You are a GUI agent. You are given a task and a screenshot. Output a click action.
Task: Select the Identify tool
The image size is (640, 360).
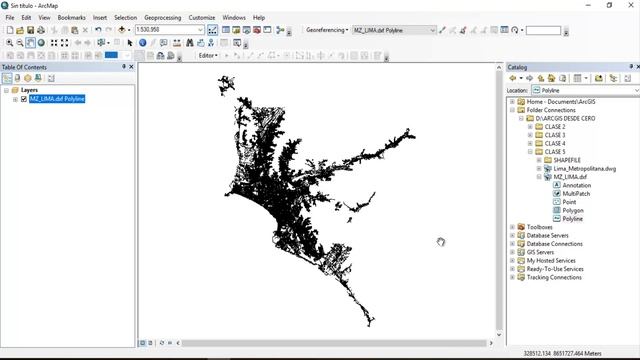click(142, 43)
